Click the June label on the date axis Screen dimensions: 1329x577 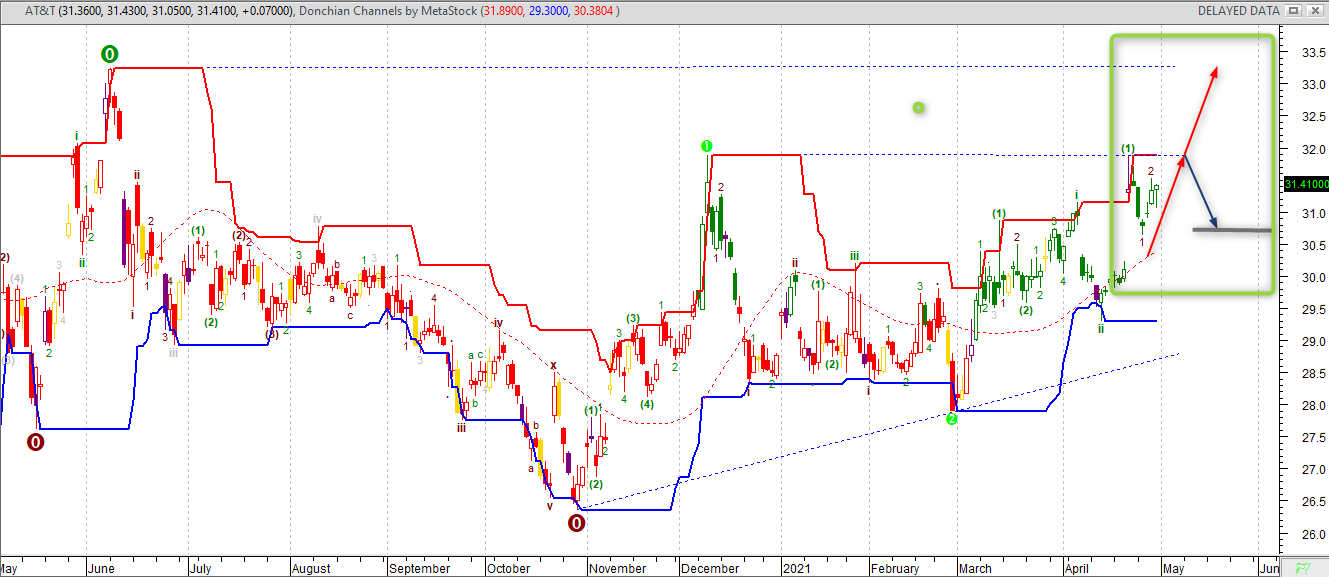pyautogui.click(x=101, y=568)
